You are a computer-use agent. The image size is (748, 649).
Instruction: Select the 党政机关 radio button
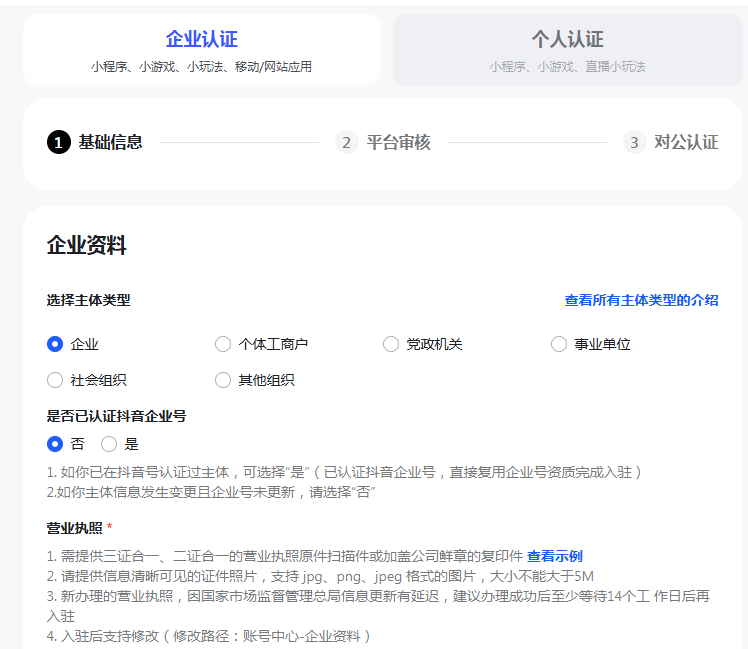point(391,344)
